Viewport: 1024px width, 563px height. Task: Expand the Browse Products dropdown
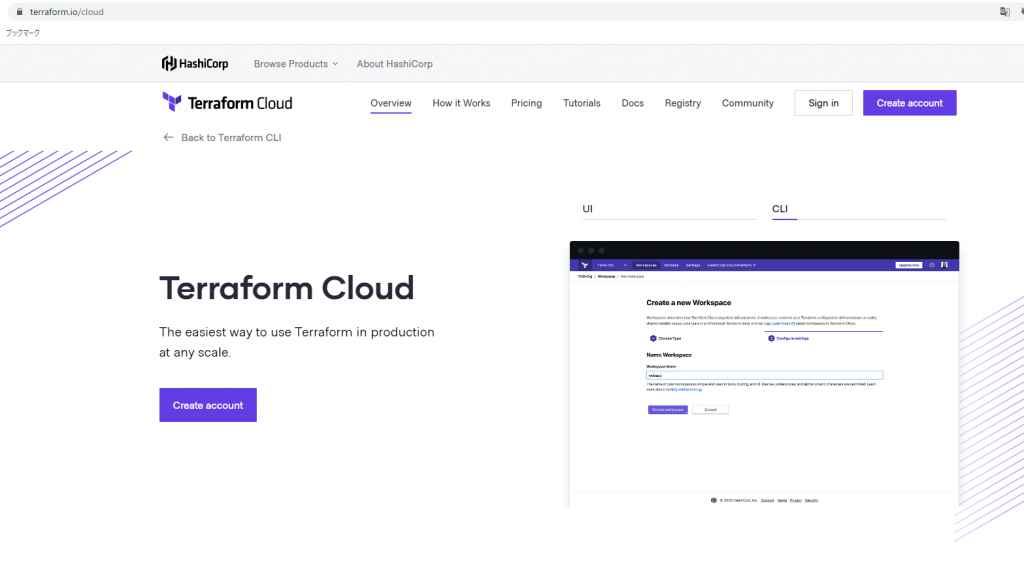(x=296, y=63)
